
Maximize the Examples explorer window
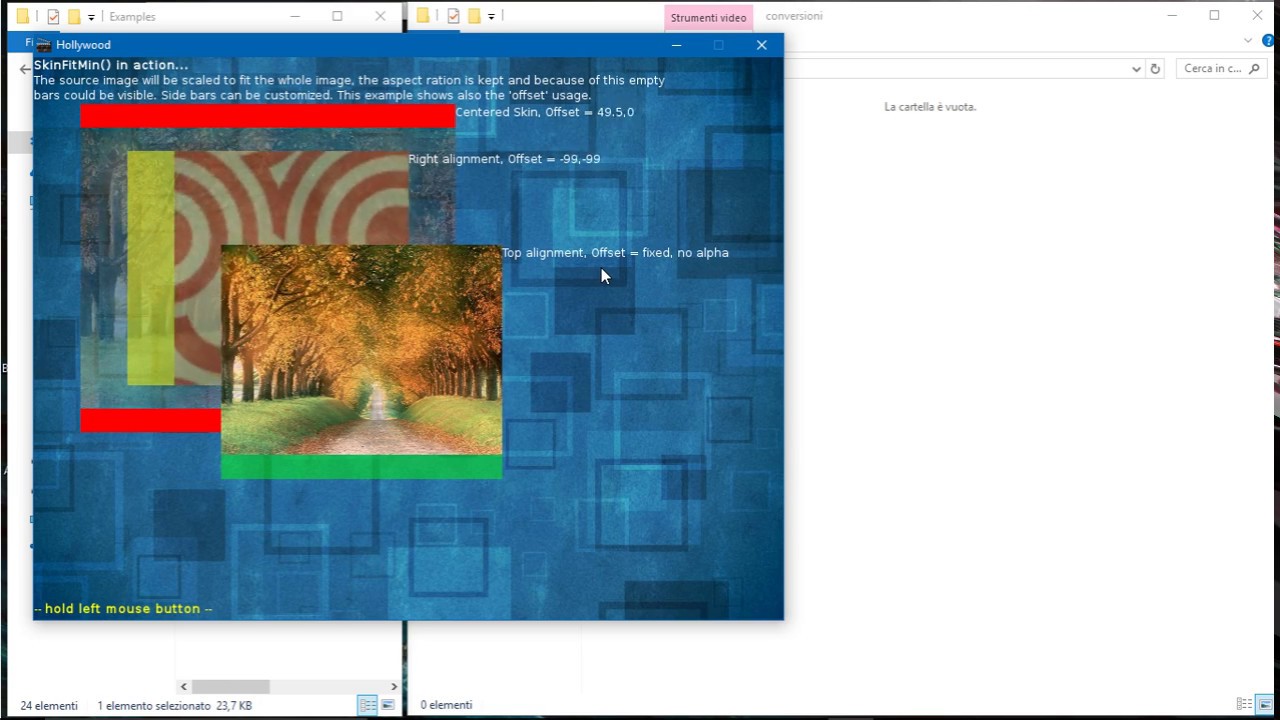[x=337, y=16]
